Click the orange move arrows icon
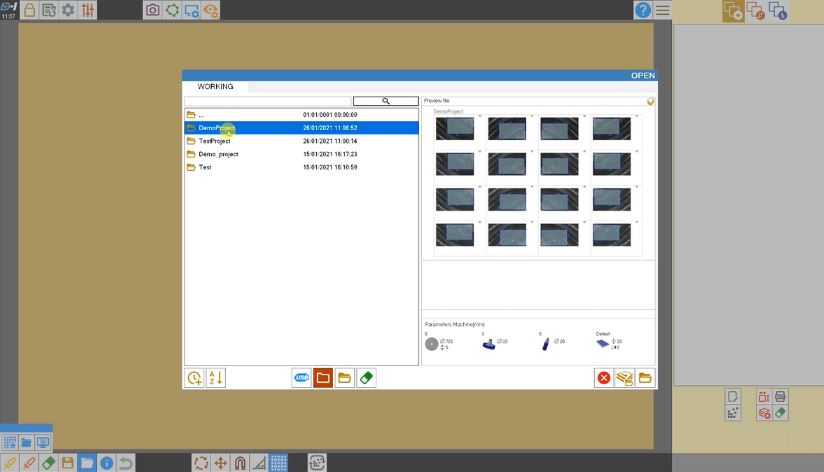Screen dimensions: 824x472 click(x=220, y=463)
